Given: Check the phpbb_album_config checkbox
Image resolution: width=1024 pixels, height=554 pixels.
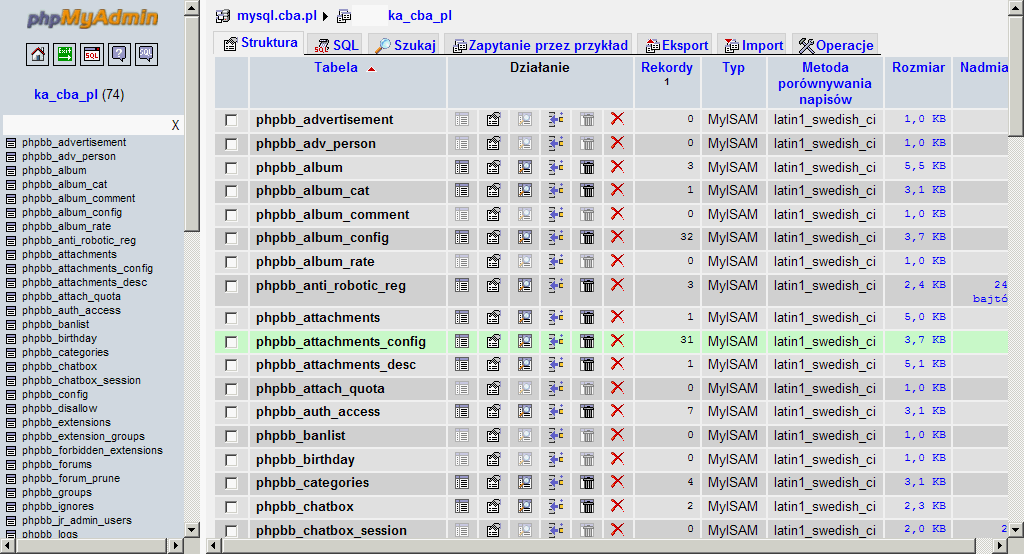Looking at the screenshot, I should pos(231,238).
